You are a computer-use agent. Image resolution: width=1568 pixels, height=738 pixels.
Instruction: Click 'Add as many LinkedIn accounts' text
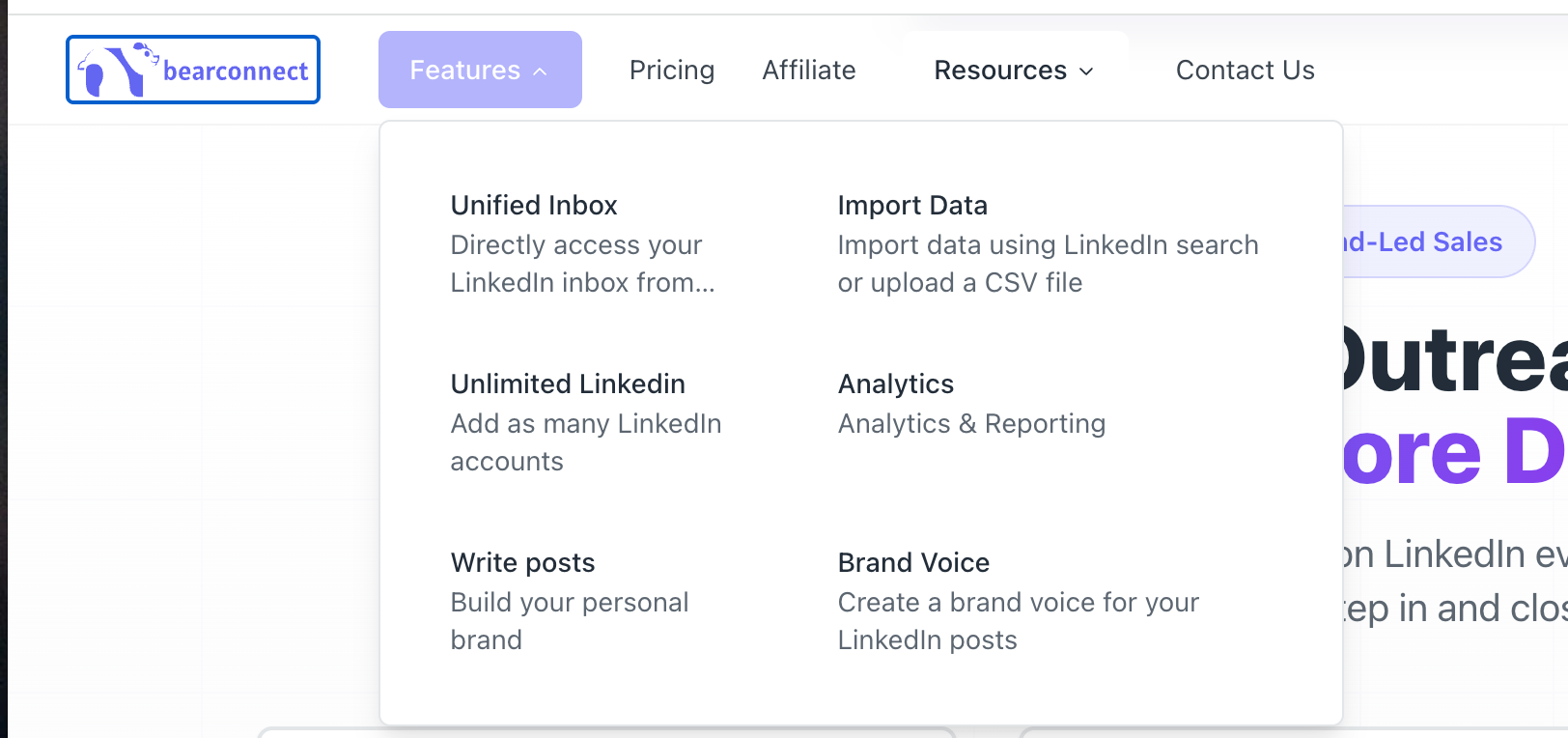tap(586, 442)
